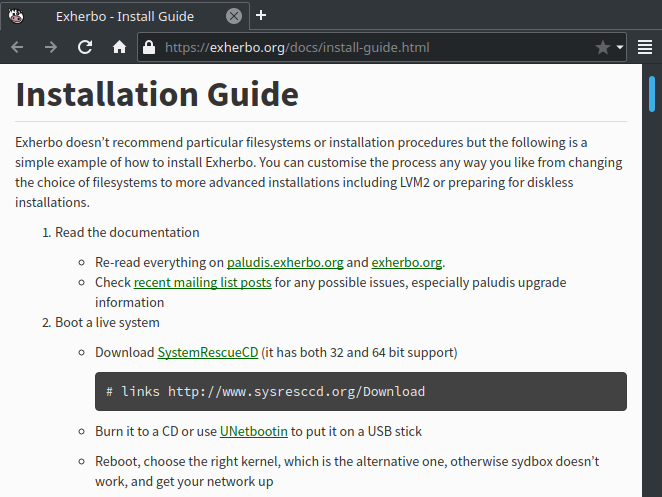The height and width of the screenshot is (497, 662).
Task: Click the 'Exherbo doesn't recommend' intro paragraph
Action: [319, 172]
